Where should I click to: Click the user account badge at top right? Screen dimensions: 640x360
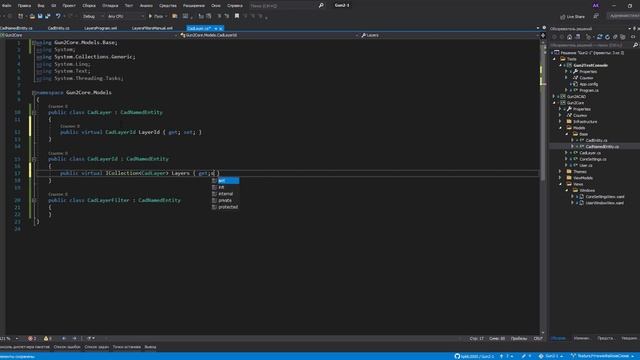click(x=596, y=6)
